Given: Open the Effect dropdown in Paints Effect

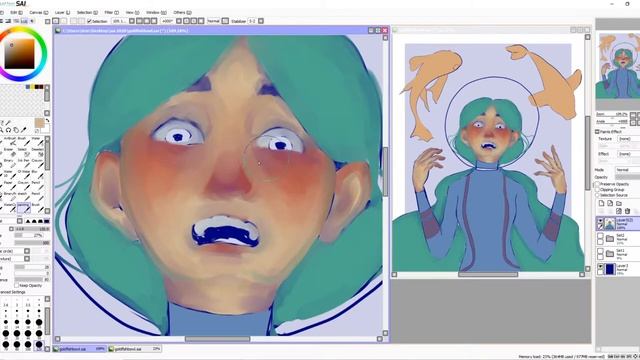Looking at the screenshot, I should [x=629, y=154].
